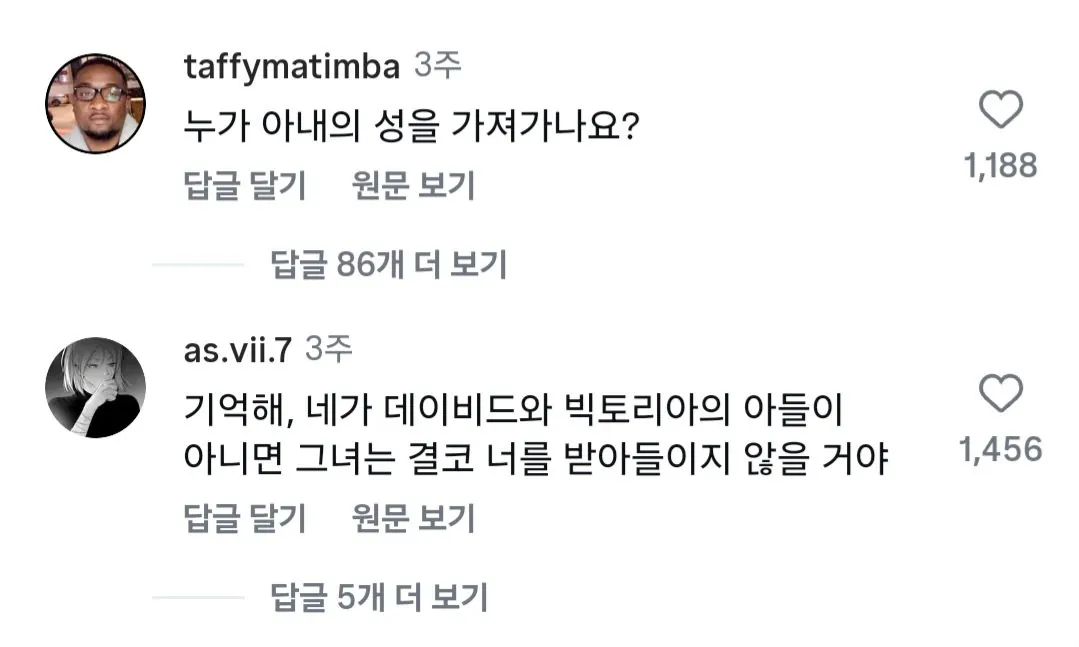Select 원문 보기 under as.vii.7's comment
The height and width of the screenshot is (647, 1079).
(413, 518)
